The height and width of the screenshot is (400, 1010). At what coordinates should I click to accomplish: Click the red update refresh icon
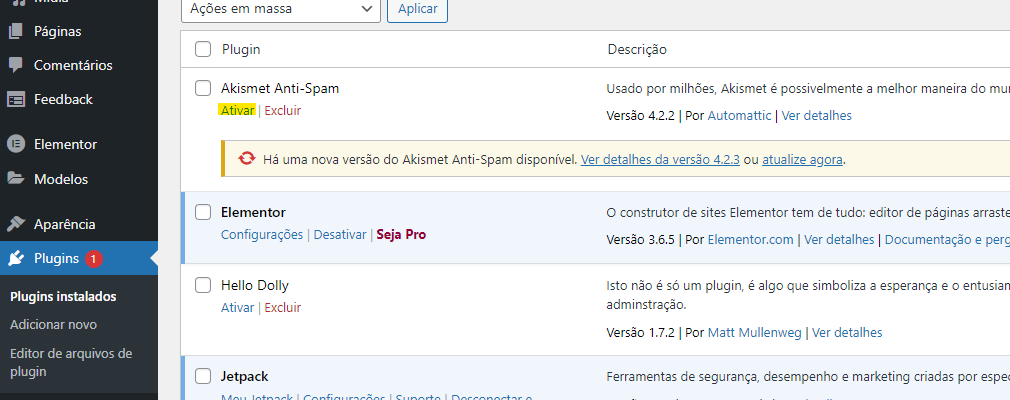(x=247, y=158)
